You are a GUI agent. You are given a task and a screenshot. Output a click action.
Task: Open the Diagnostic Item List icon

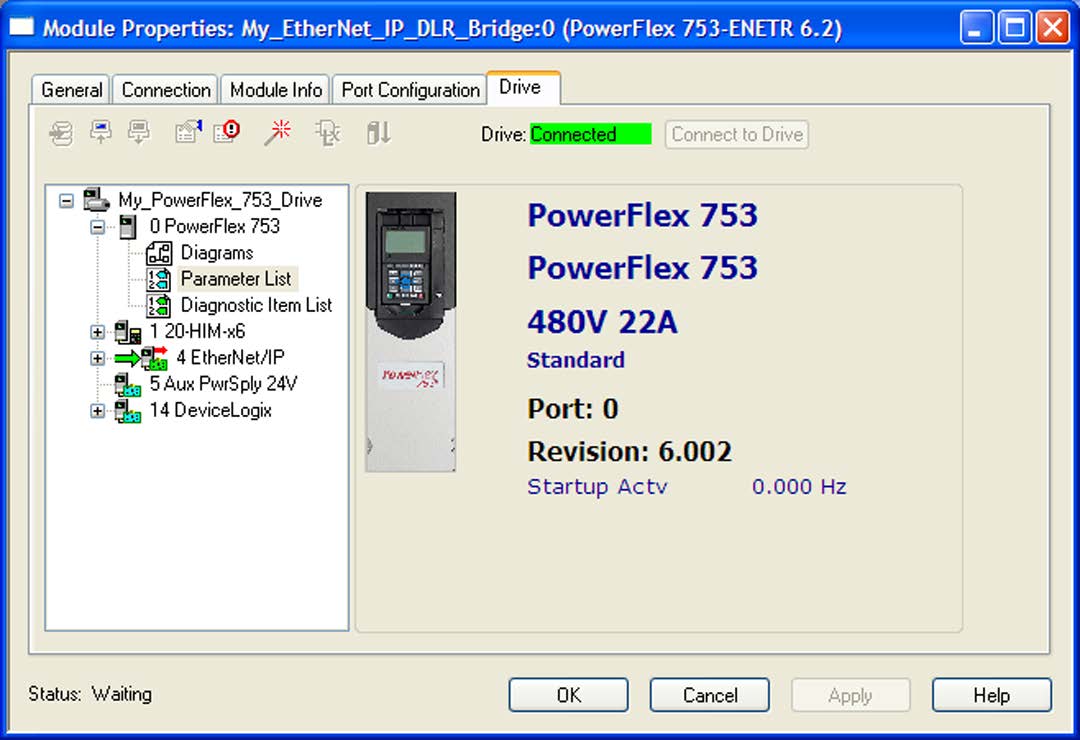(x=159, y=305)
